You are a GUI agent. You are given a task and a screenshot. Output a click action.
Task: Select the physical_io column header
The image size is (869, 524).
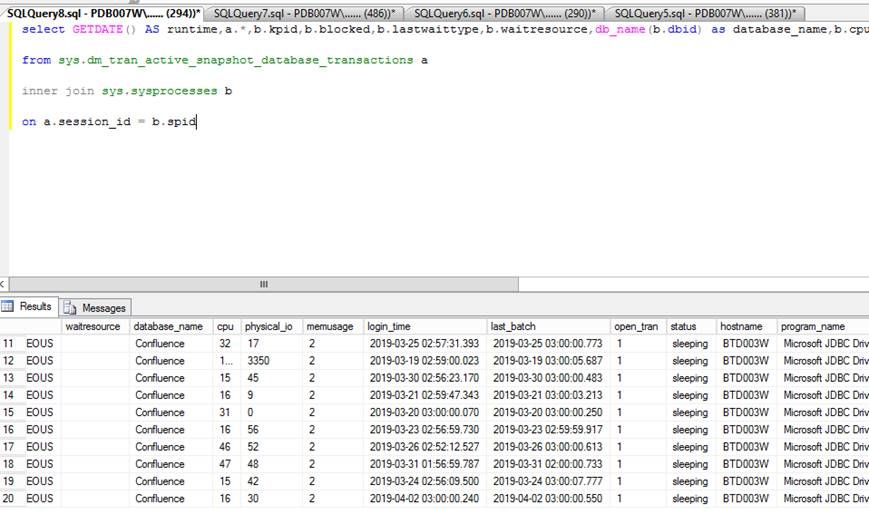272,327
